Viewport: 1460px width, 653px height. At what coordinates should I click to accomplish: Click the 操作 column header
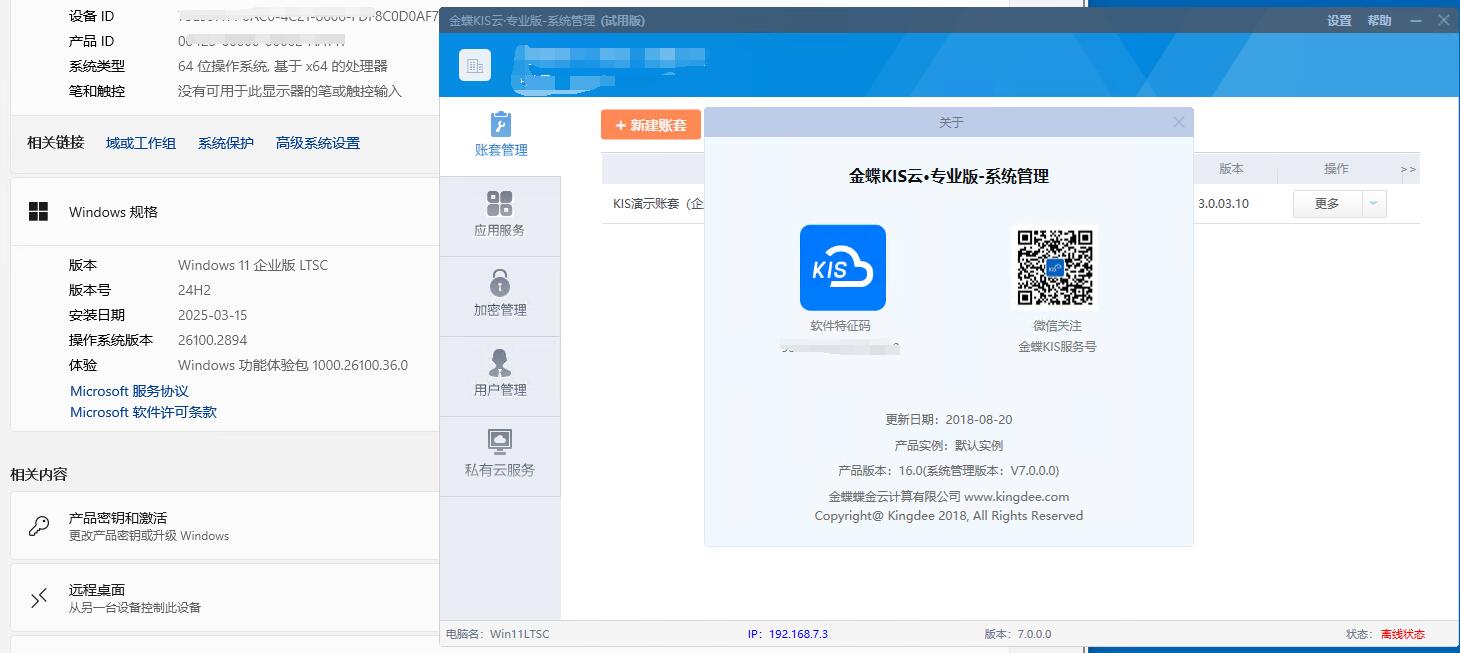1336,169
